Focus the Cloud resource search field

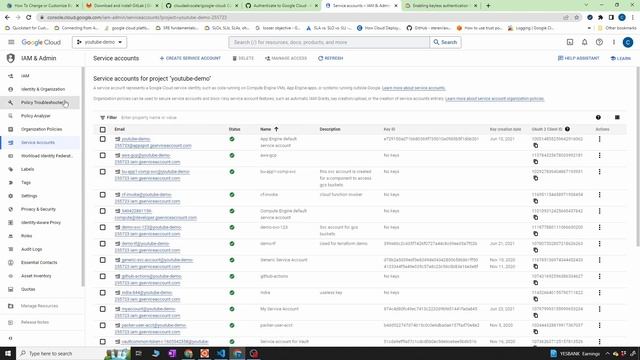coord(329,42)
